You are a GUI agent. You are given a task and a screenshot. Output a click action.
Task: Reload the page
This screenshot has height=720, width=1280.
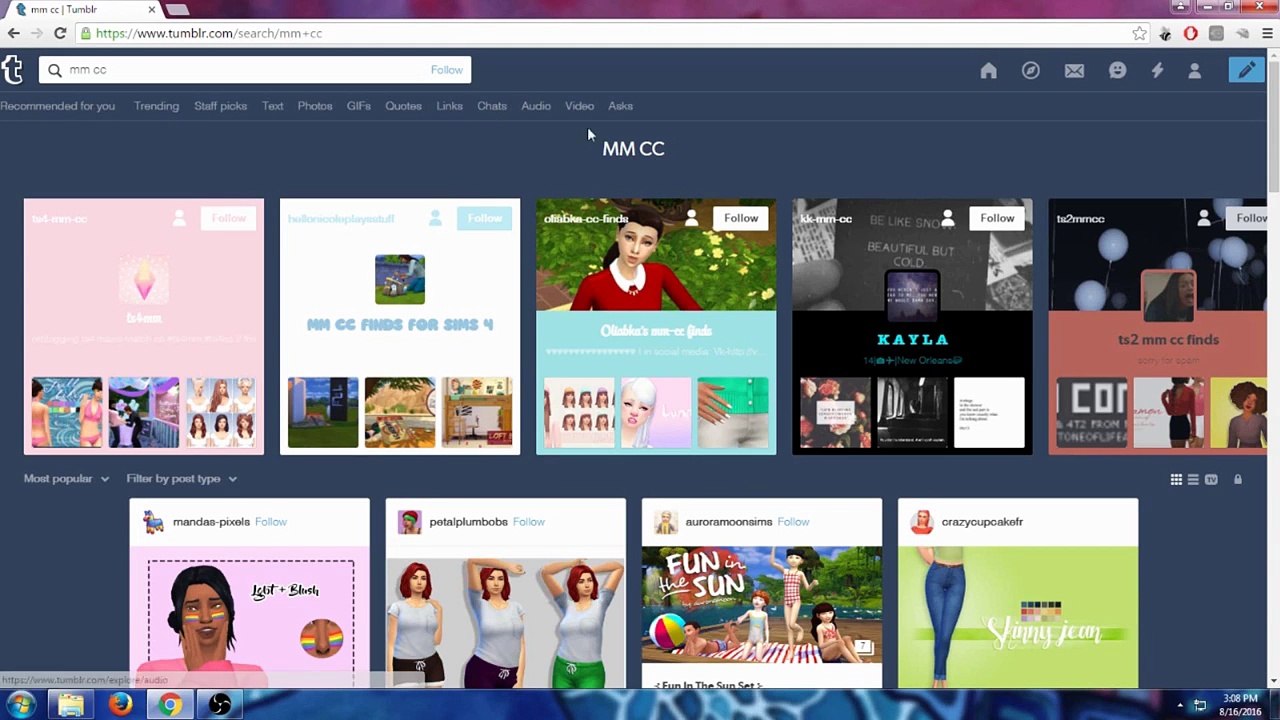pyautogui.click(x=60, y=33)
